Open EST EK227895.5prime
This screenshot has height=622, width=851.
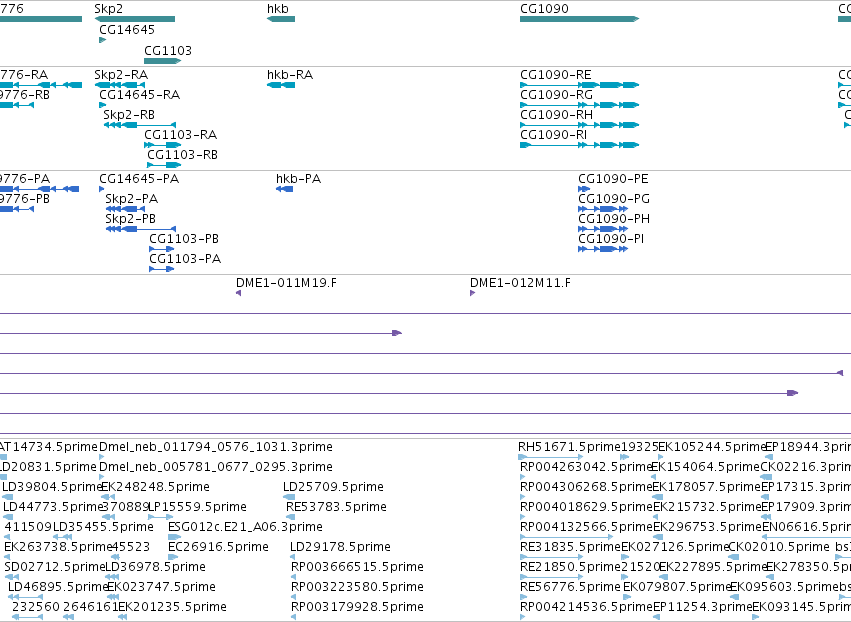713,567
